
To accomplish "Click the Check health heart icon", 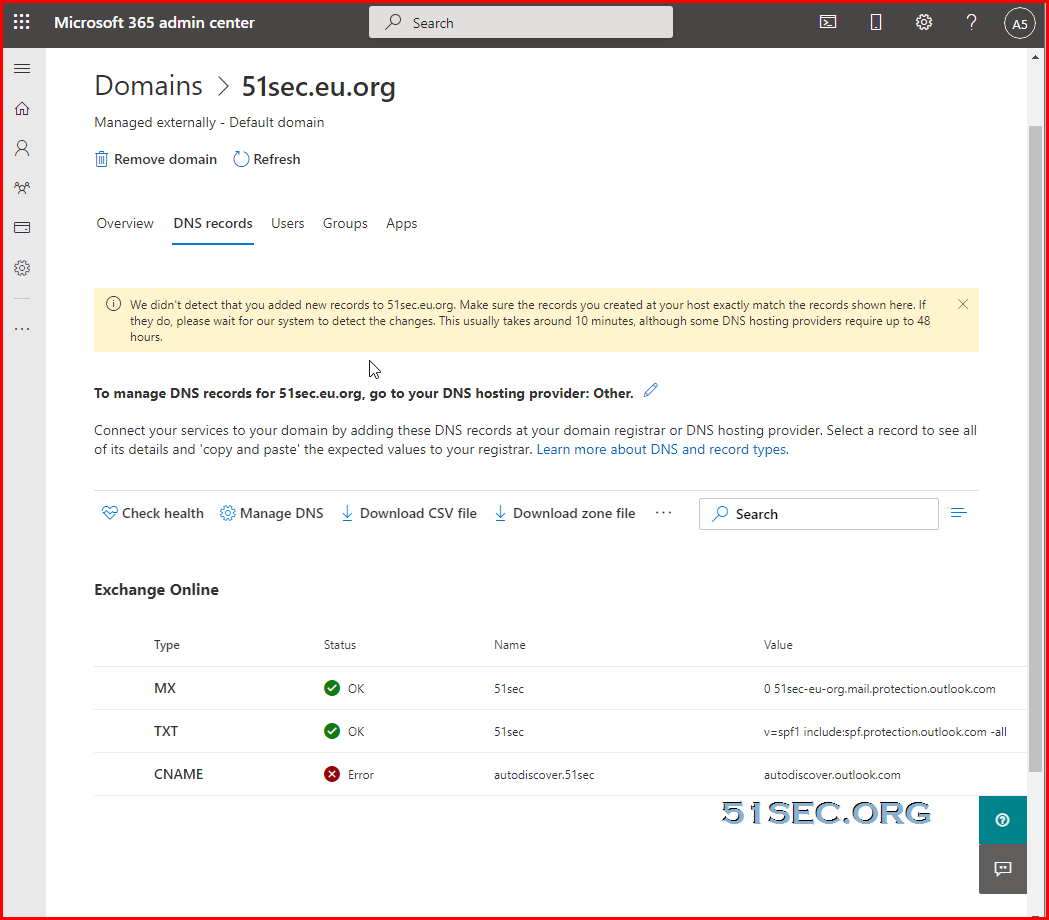I will tap(110, 513).
